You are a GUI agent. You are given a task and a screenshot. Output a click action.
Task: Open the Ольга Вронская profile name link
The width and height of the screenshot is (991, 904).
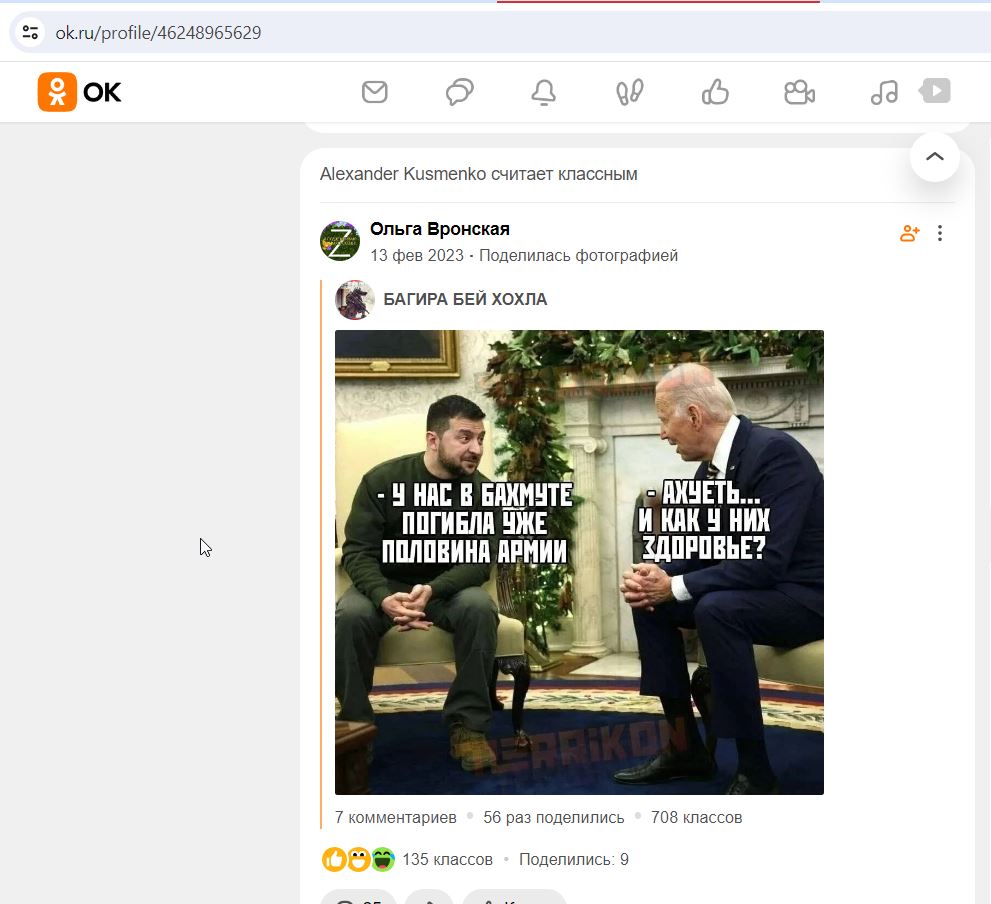(440, 229)
